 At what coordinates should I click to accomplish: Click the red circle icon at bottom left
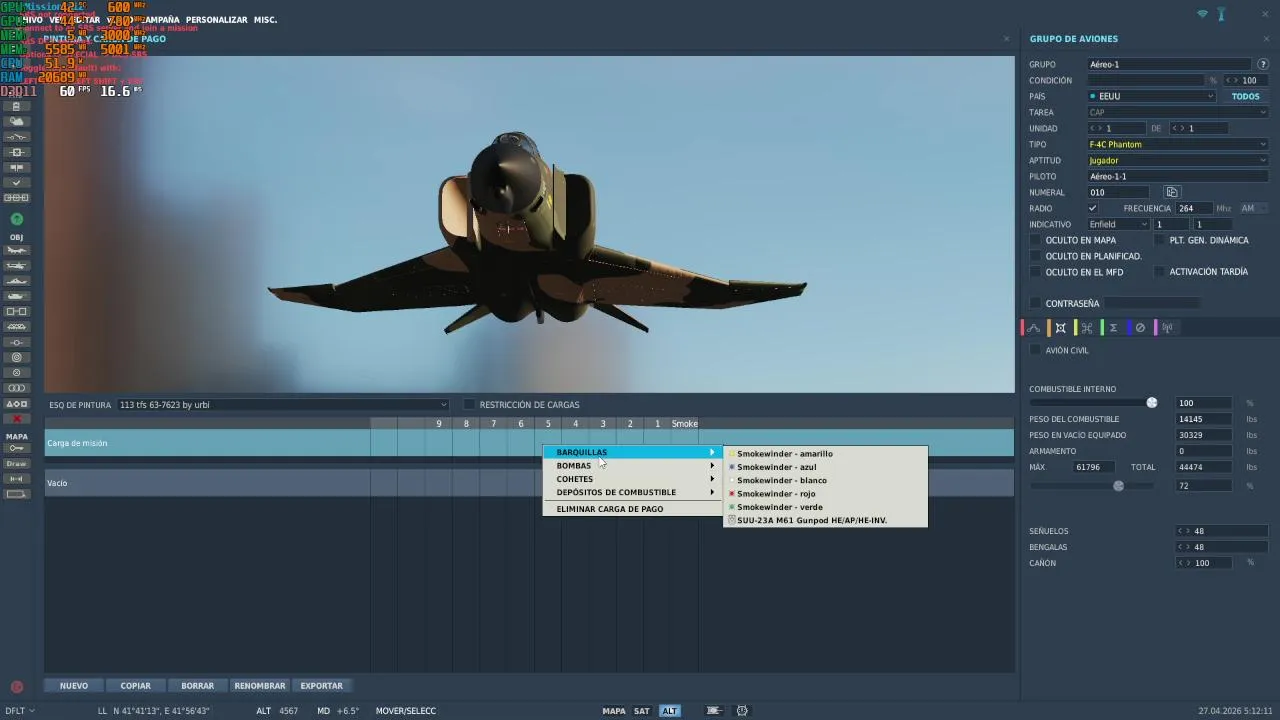pos(16,687)
